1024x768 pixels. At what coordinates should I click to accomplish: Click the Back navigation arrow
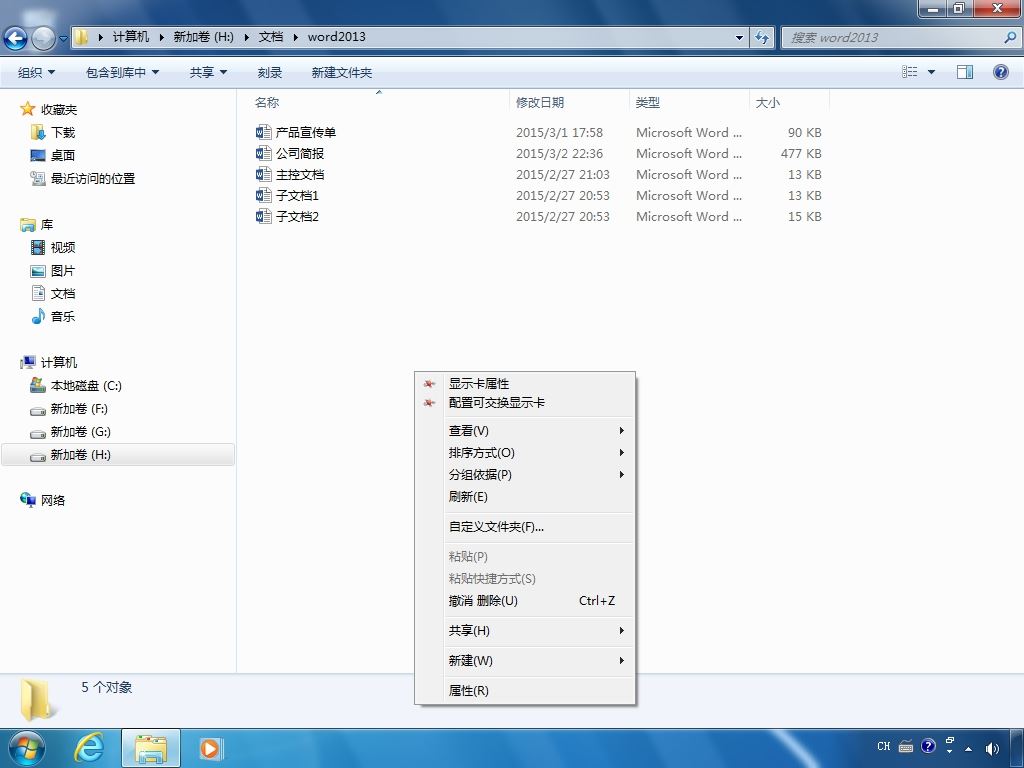(x=15, y=39)
